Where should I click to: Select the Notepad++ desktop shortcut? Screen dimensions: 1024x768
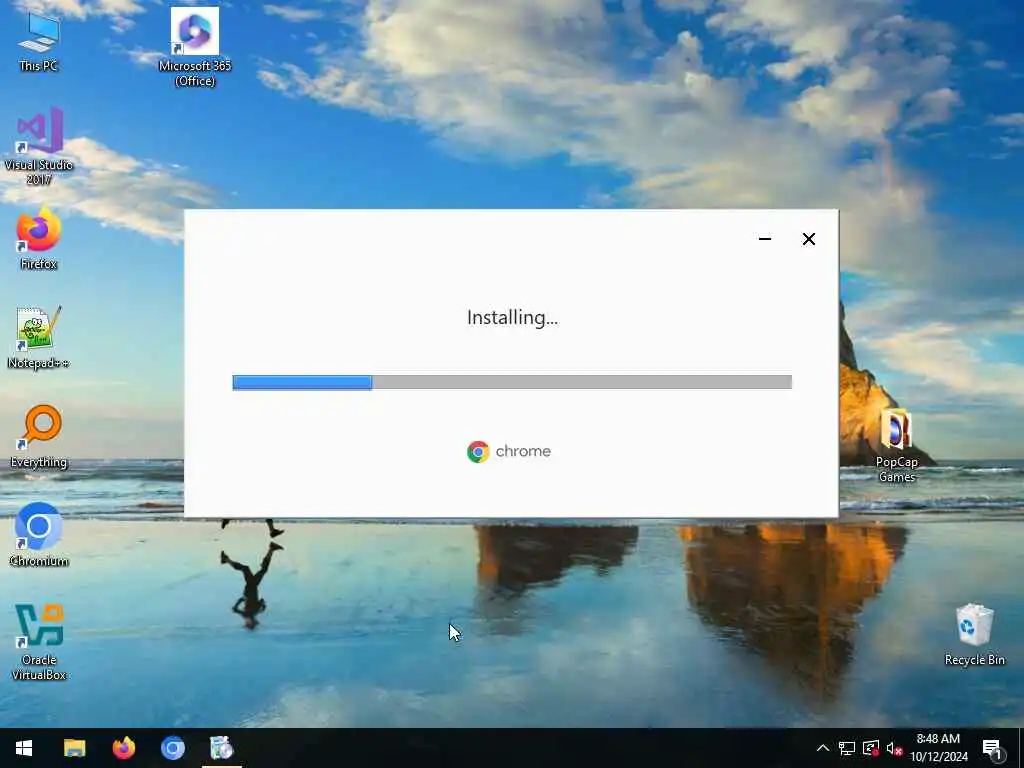pyautogui.click(x=39, y=337)
